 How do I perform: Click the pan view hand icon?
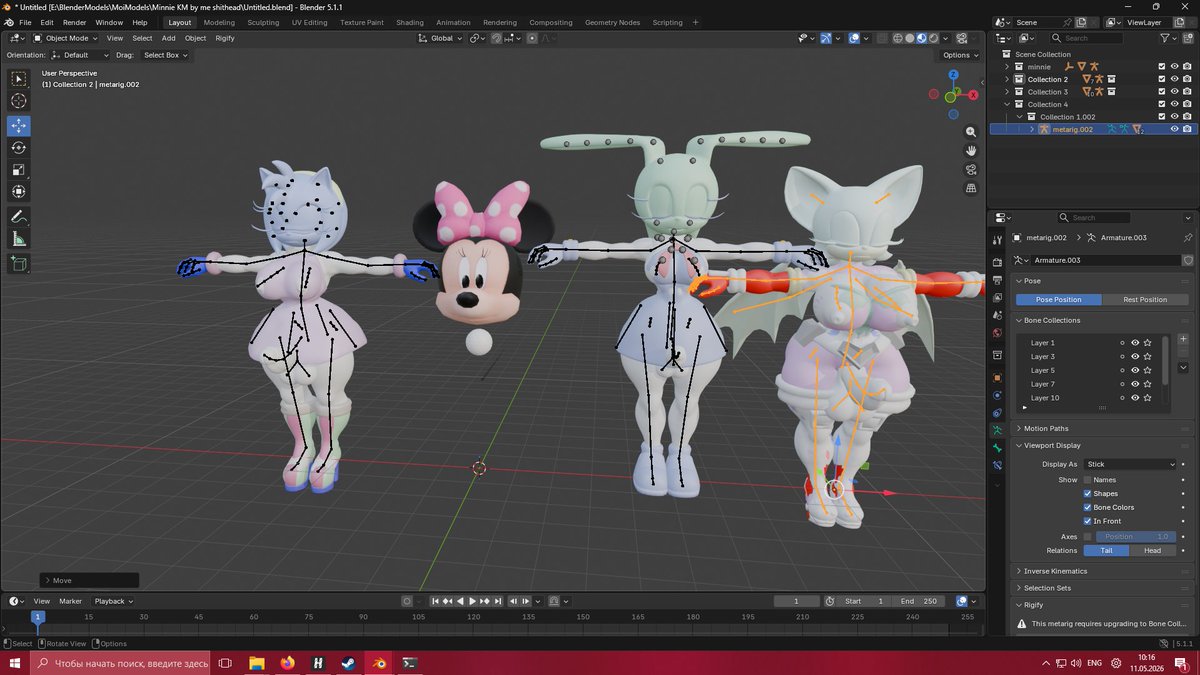[971, 151]
